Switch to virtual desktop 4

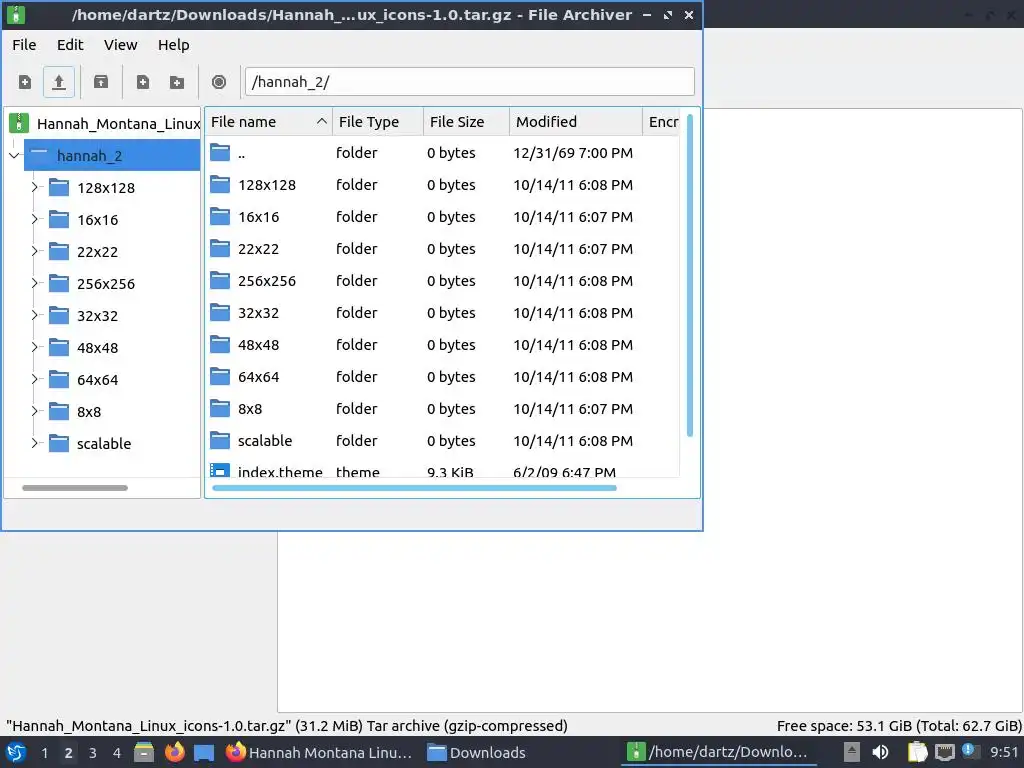coord(117,752)
